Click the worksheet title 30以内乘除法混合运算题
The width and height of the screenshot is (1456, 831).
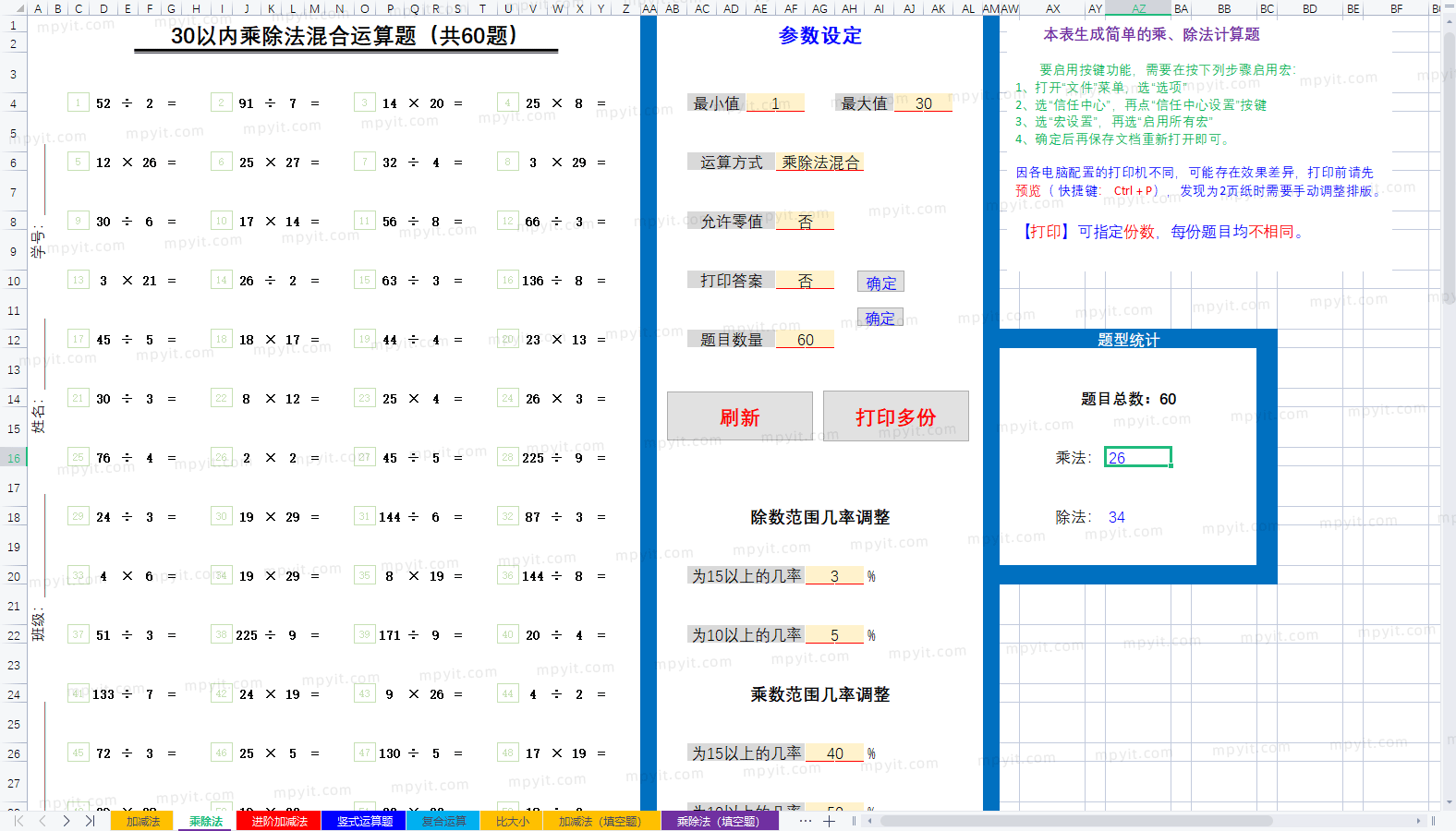point(346,36)
